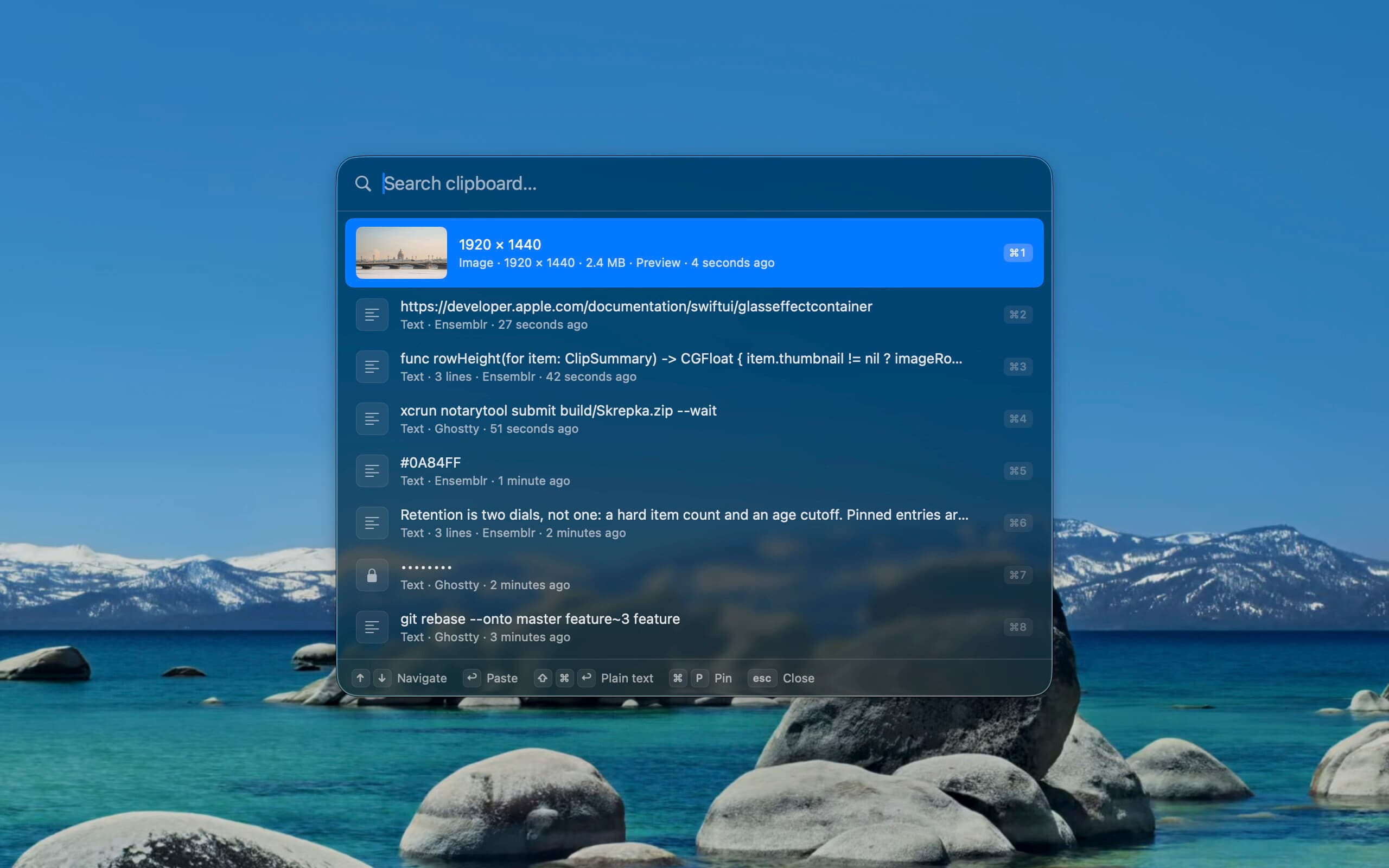Image resolution: width=1389 pixels, height=868 pixels.
Task: Click the down arrow navigate key
Action: (x=381, y=679)
